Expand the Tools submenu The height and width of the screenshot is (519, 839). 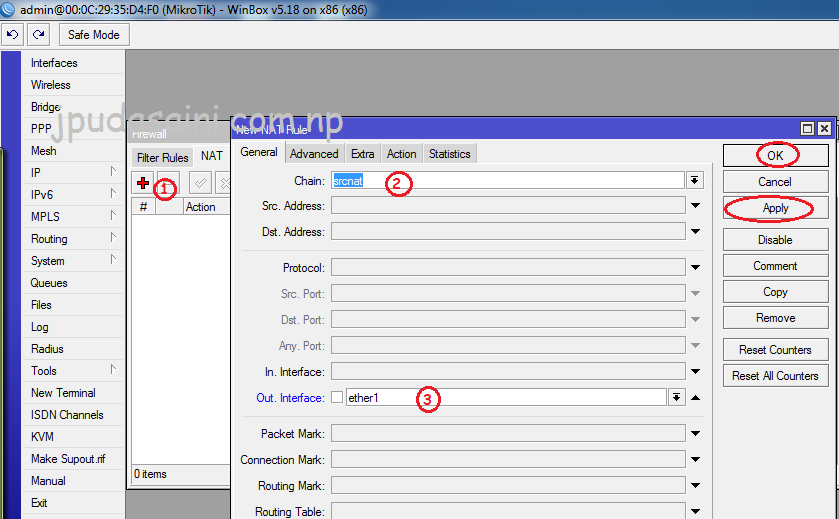(73, 371)
